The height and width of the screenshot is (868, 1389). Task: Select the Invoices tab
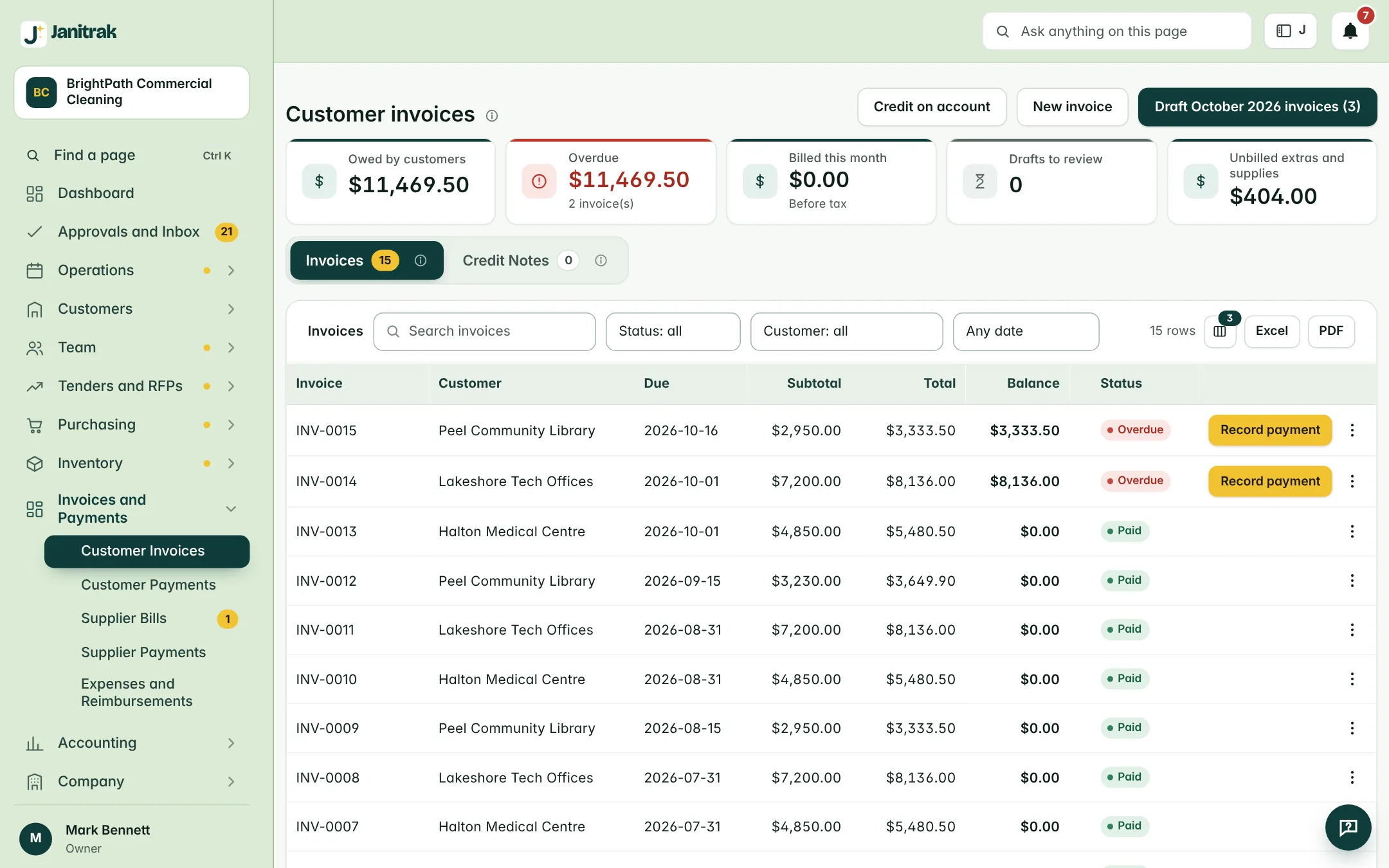click(x=367, y=260)
